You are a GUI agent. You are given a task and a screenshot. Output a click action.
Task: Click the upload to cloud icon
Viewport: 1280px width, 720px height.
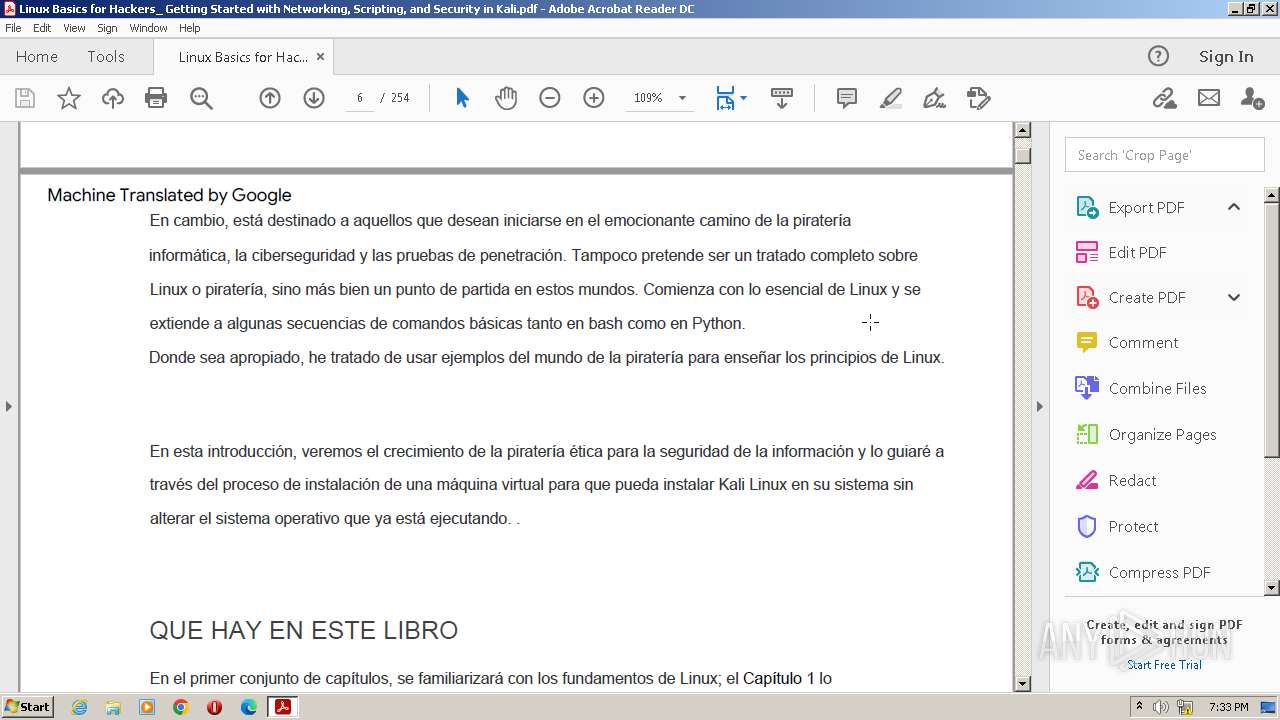coord(113,98)
